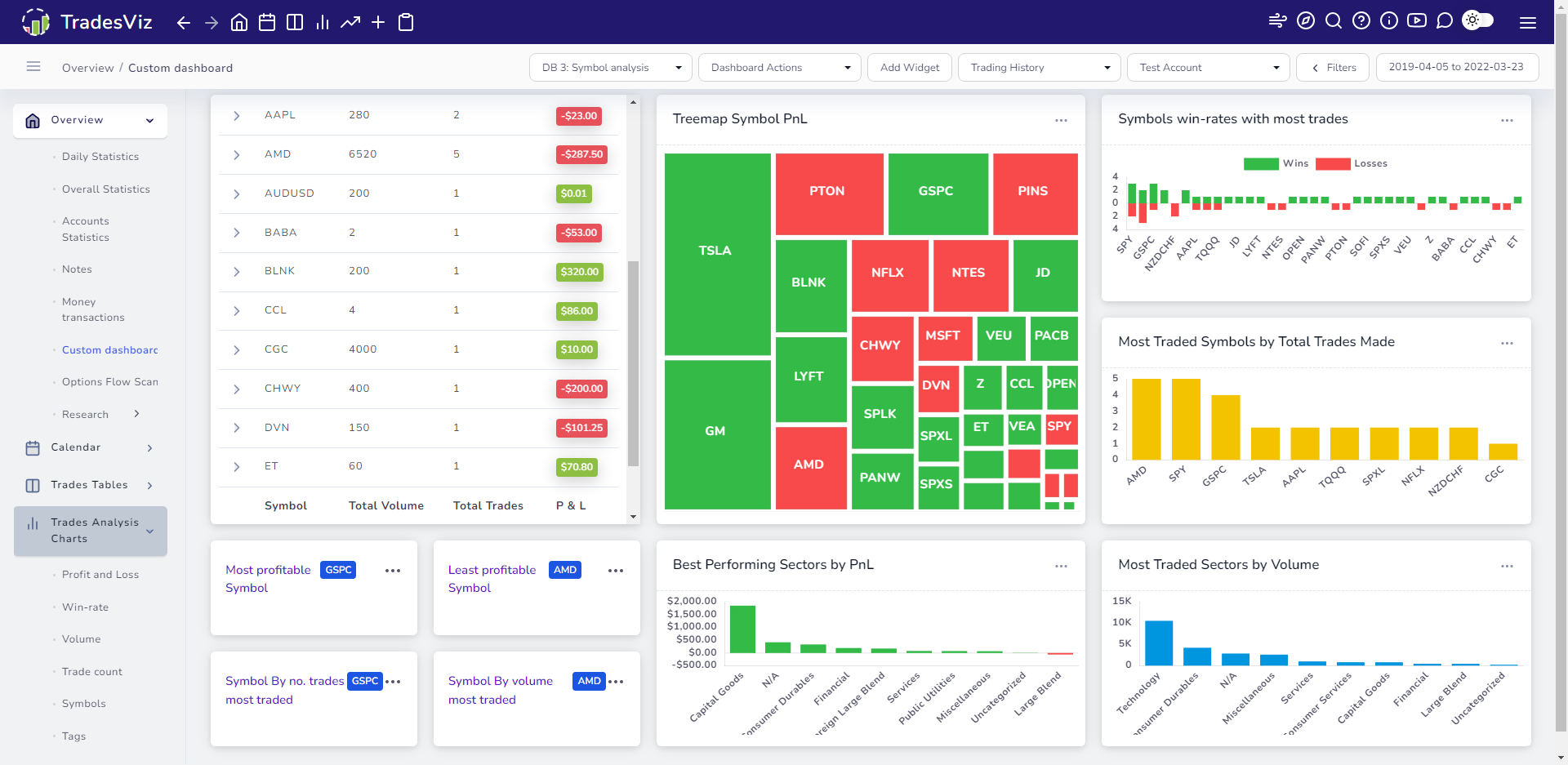Viewport: 1568px width, 765px height.
Task: Open the trending line icon in top bar
Action: [350, 23]
